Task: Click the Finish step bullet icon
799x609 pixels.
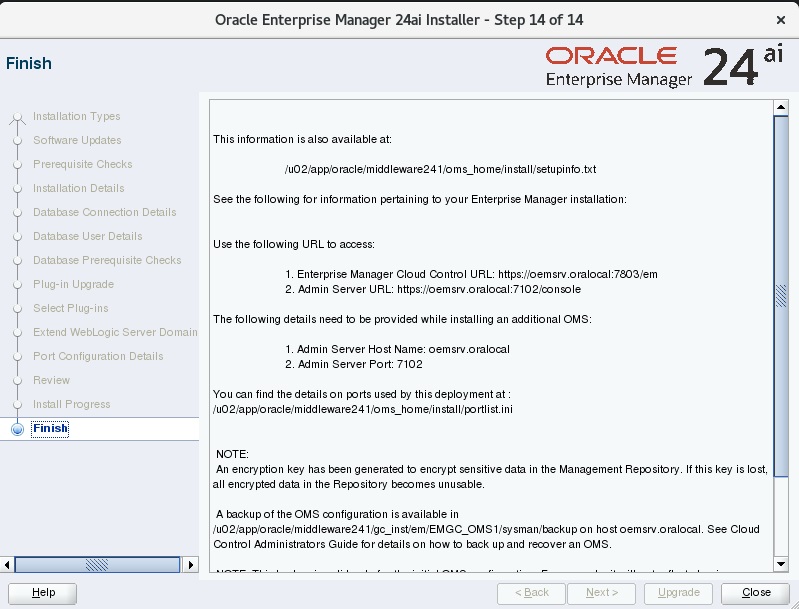Action: point(17,429)
